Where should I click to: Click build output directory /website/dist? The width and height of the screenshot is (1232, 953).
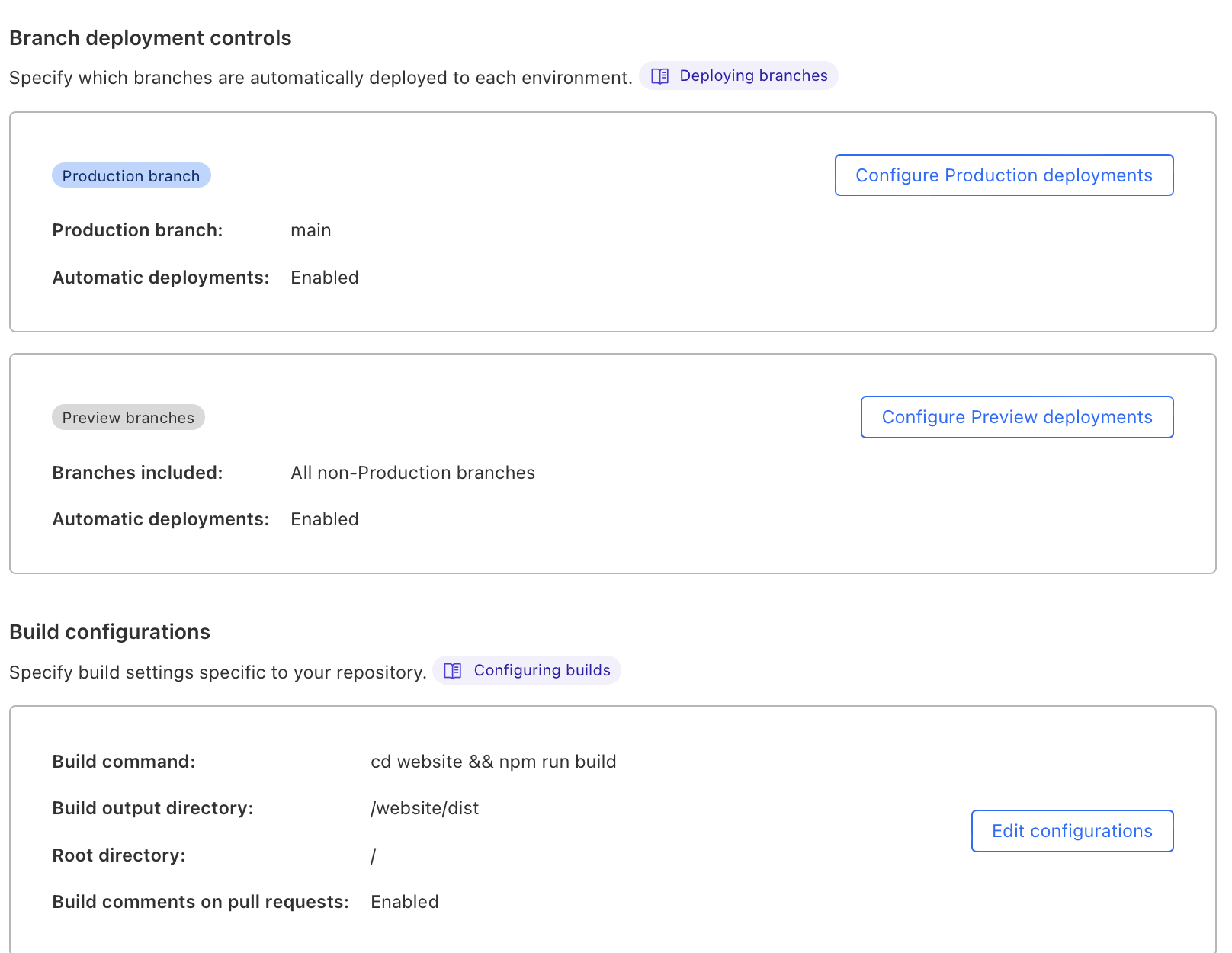(x=425, y=808)
